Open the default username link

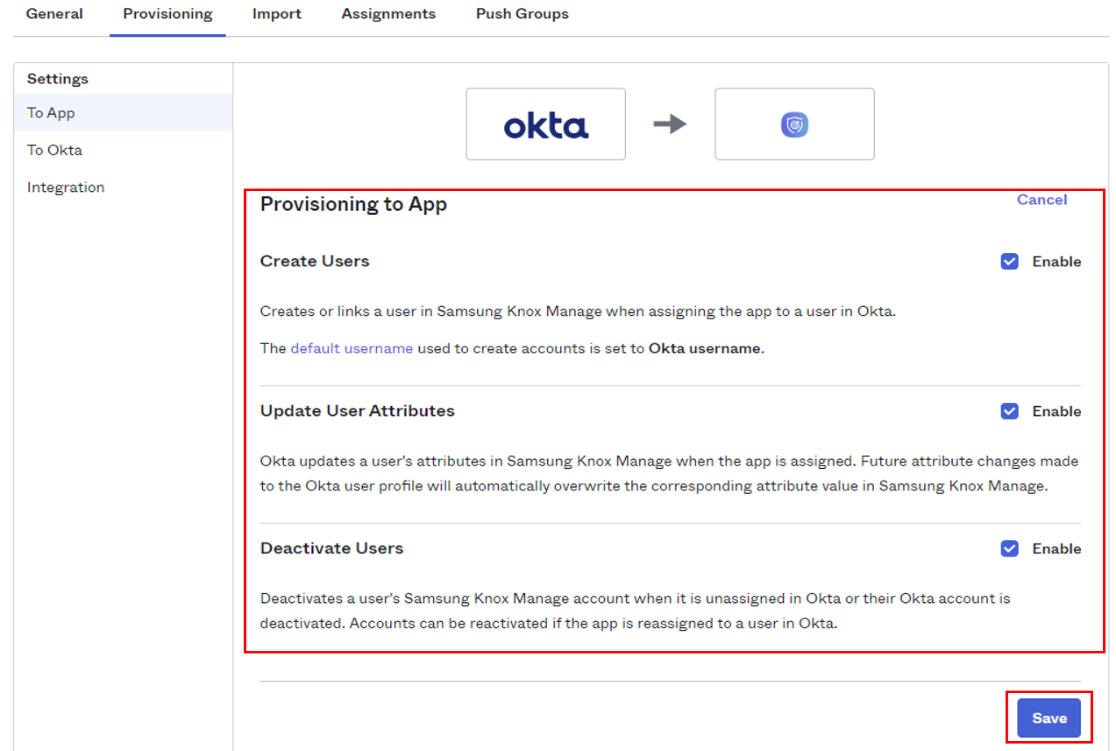coord(352,348)
